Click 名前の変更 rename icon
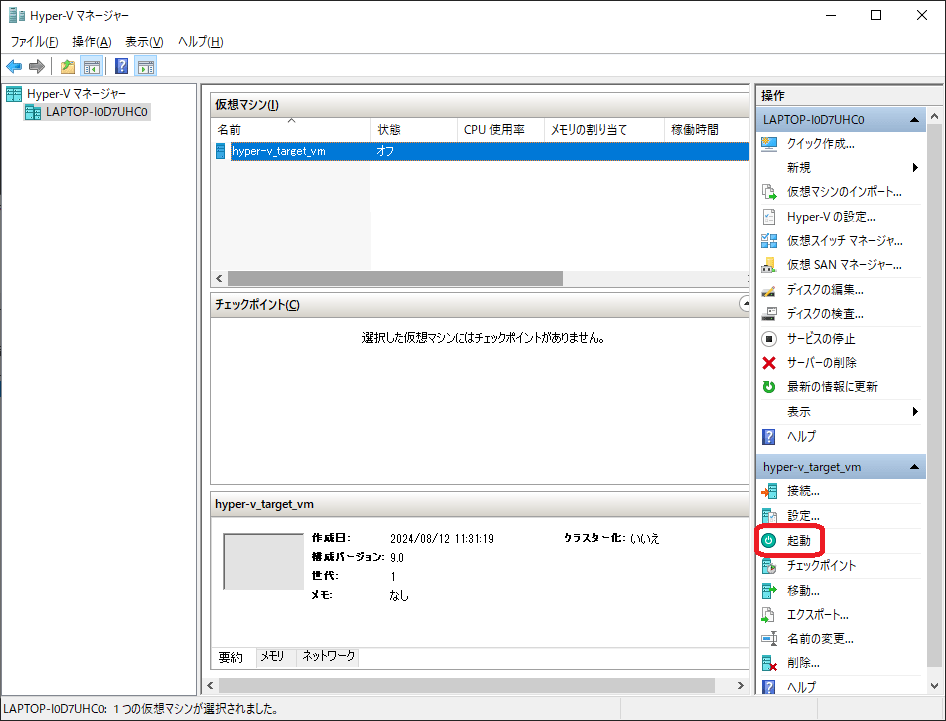The height and width of the screenshot is (721, 946). point(769,638)
